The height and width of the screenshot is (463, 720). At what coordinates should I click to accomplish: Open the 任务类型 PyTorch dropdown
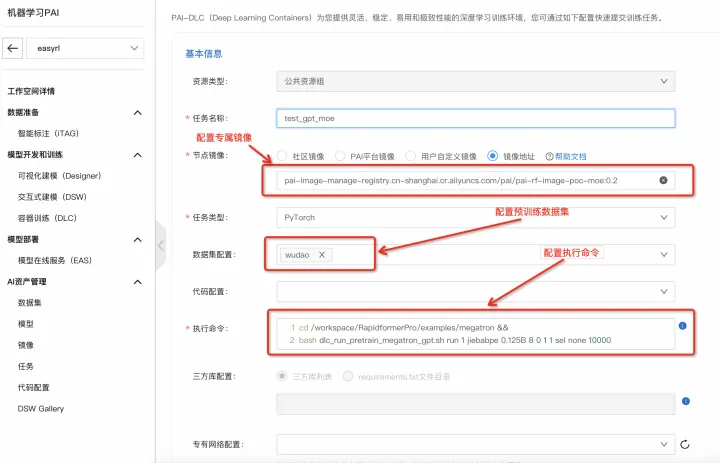[x=475, y=216]
